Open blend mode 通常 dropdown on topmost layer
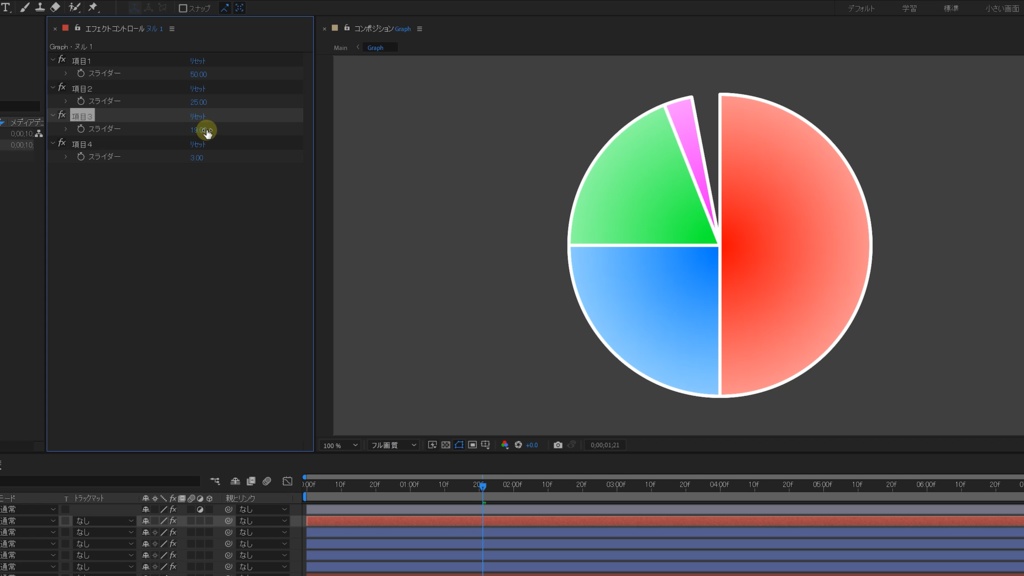The image size is (1024, 576). [28, 509]
